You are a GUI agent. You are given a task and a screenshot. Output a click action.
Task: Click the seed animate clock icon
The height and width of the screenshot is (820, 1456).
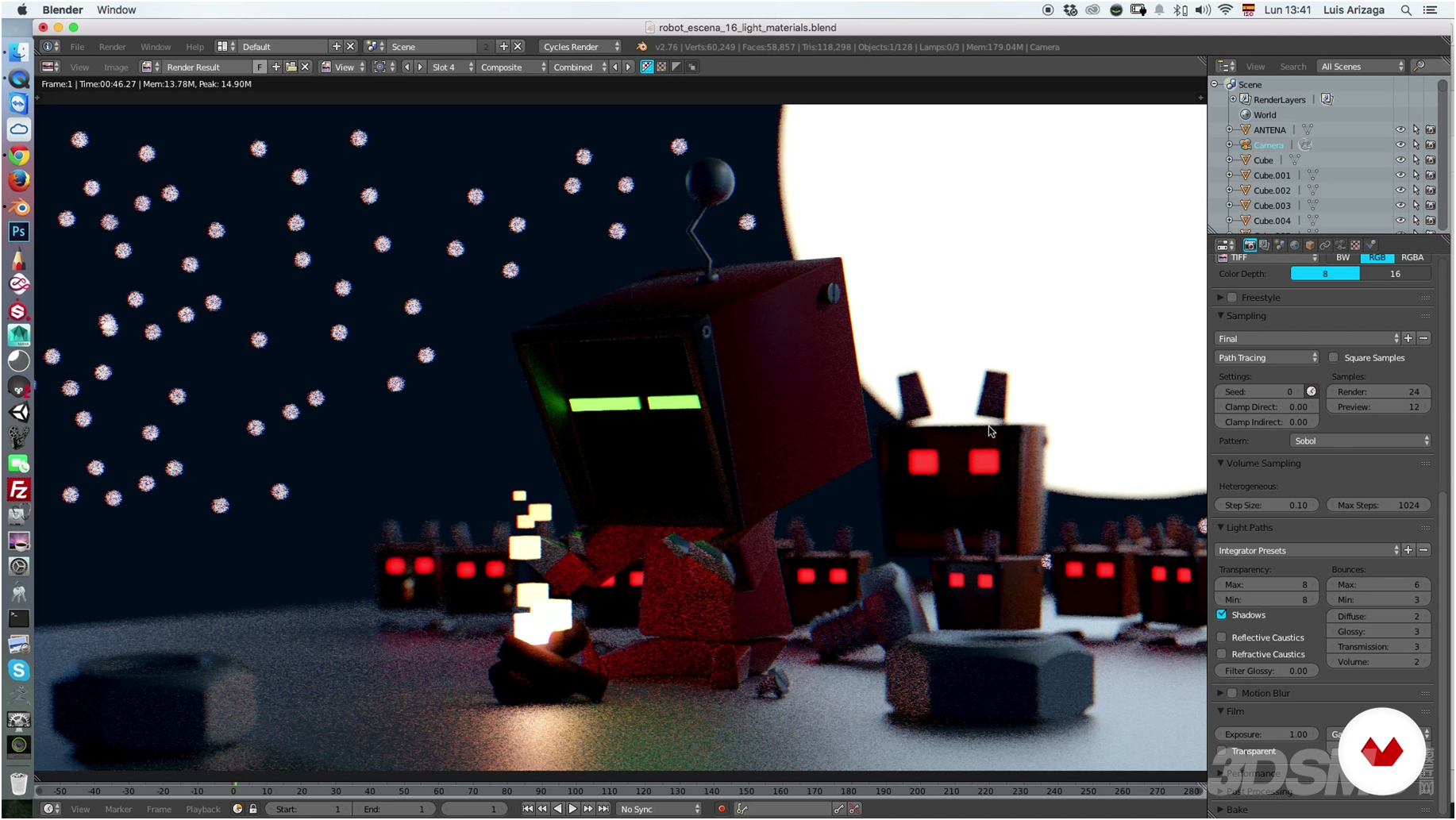pos(1312,391)
